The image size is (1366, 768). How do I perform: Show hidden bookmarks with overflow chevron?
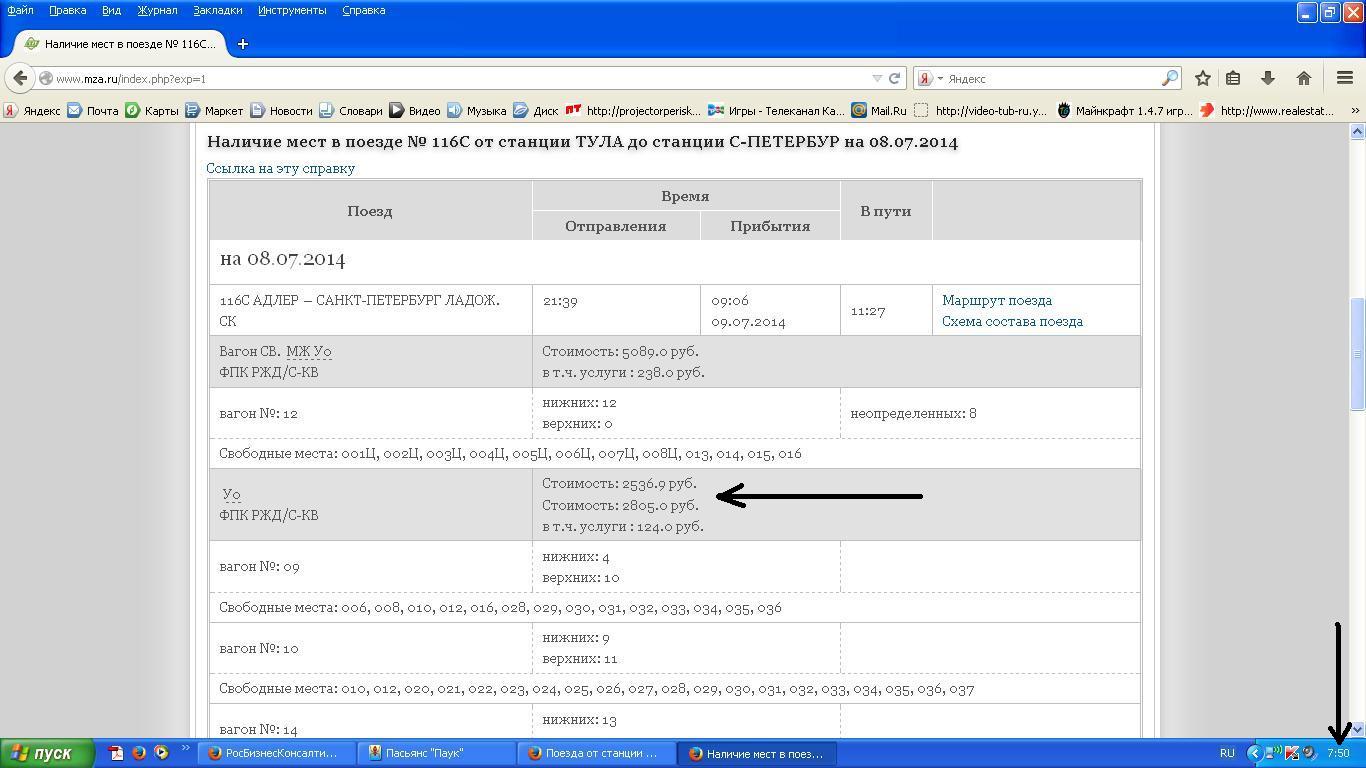[1355, 111]
